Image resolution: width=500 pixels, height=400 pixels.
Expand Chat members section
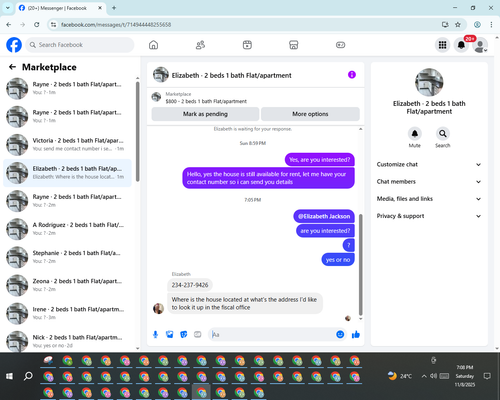point(429,182)
